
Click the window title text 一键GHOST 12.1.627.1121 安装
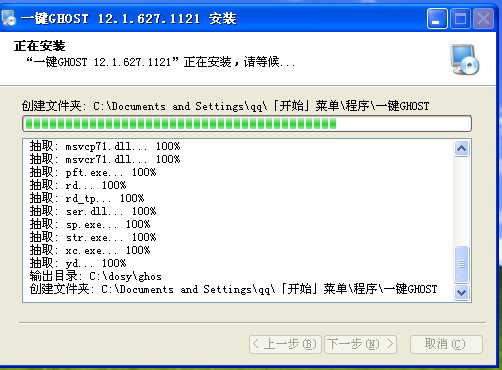(129, 18)
